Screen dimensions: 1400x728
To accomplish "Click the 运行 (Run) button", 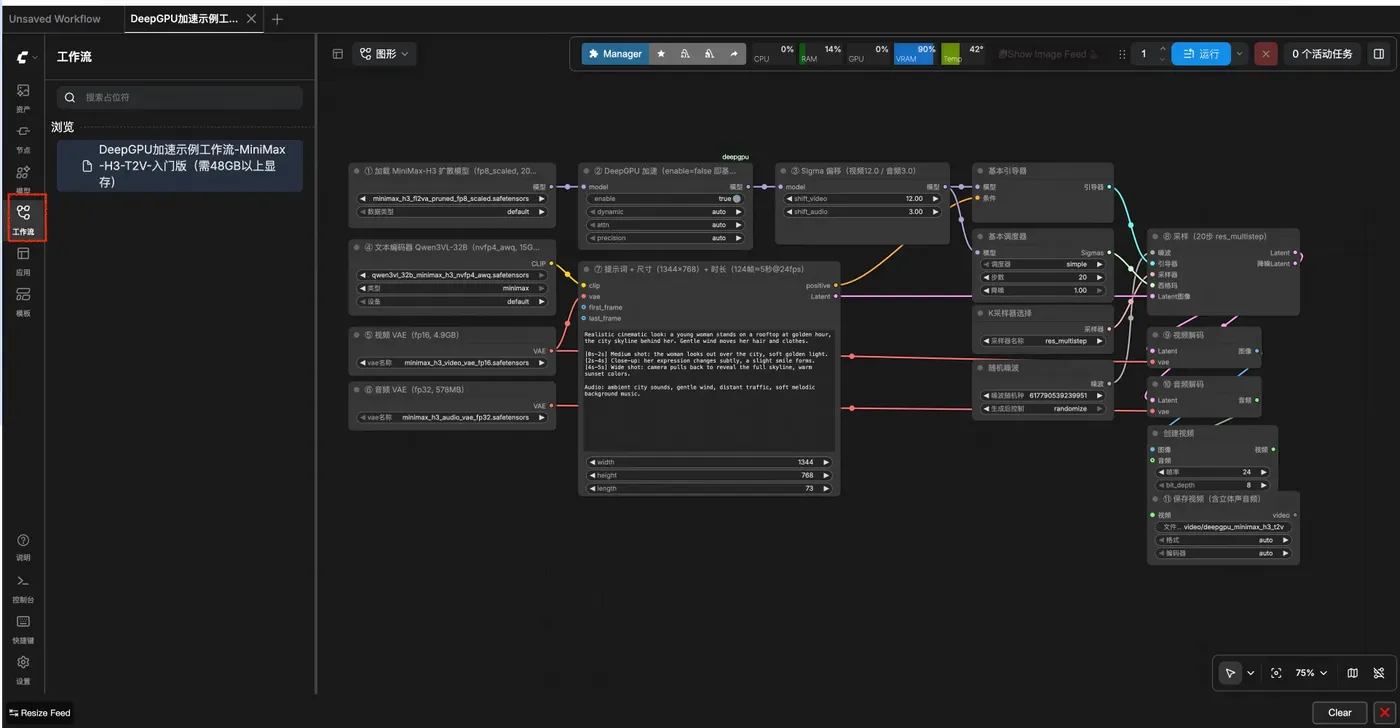I will coord(1201,54).
